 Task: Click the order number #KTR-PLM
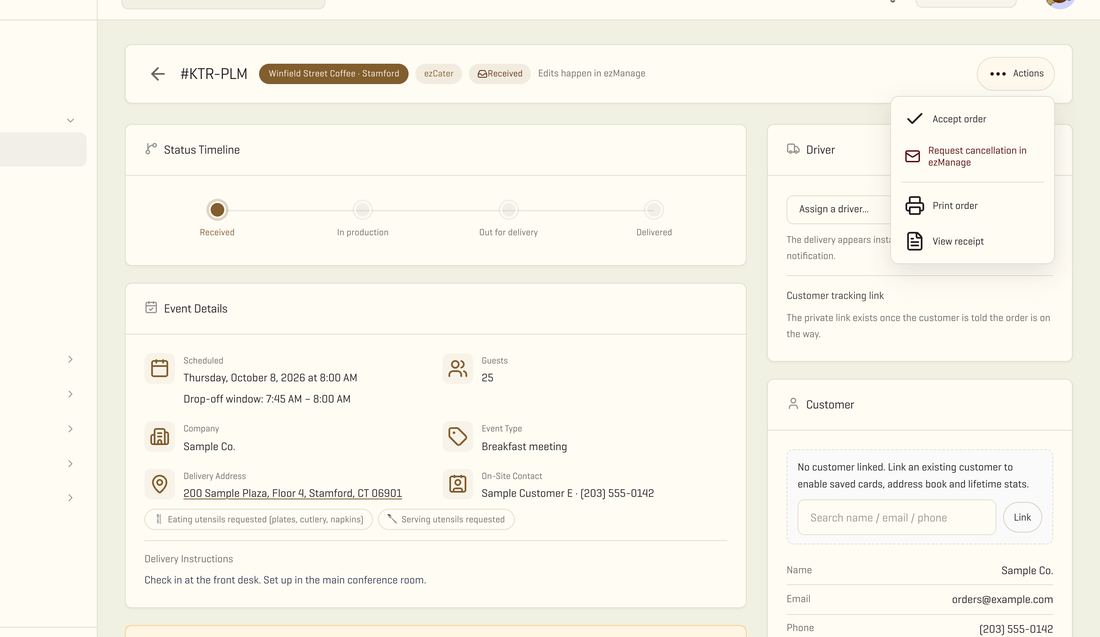[214, 74]
